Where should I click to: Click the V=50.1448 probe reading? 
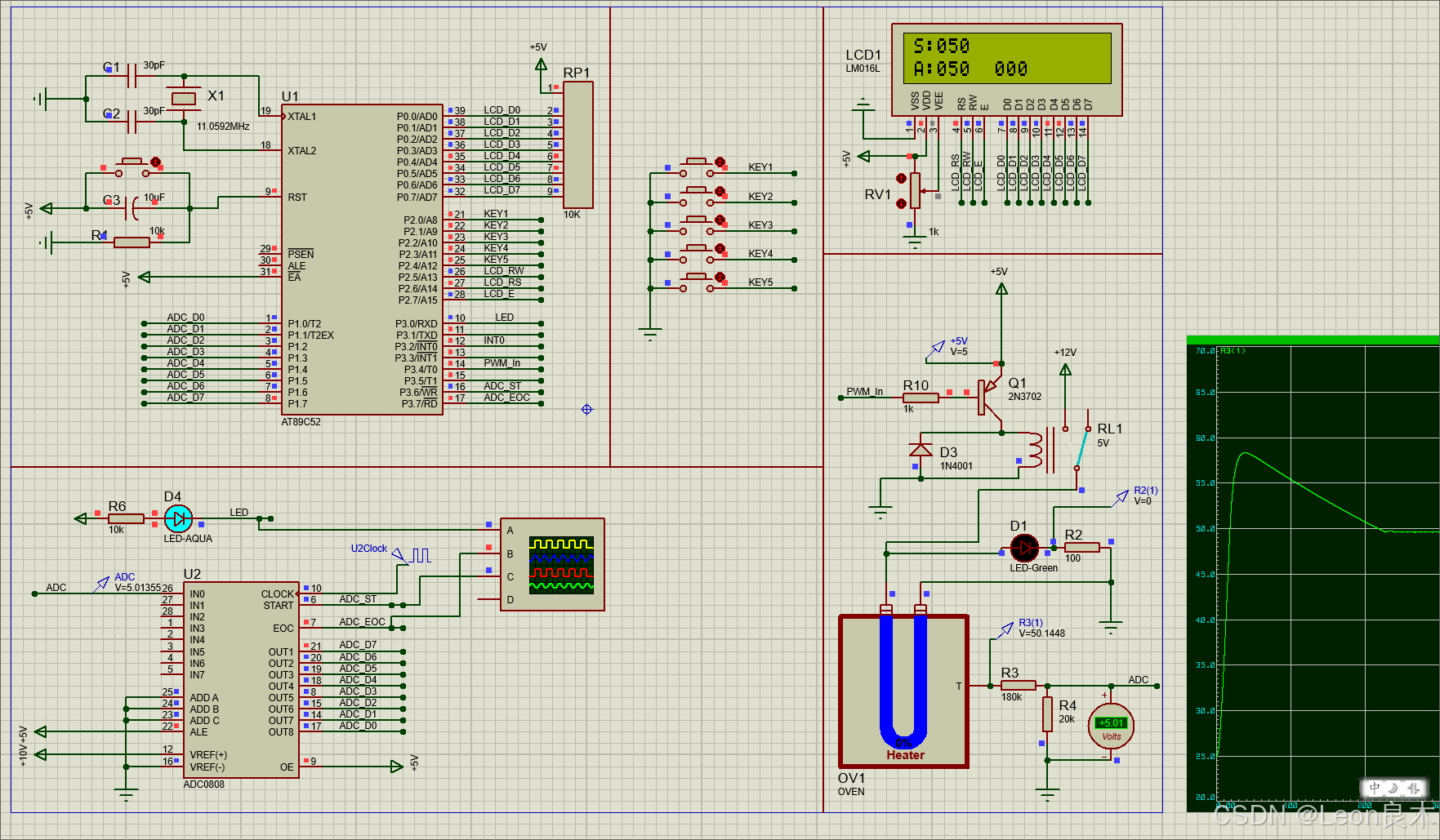(1042, 633)
